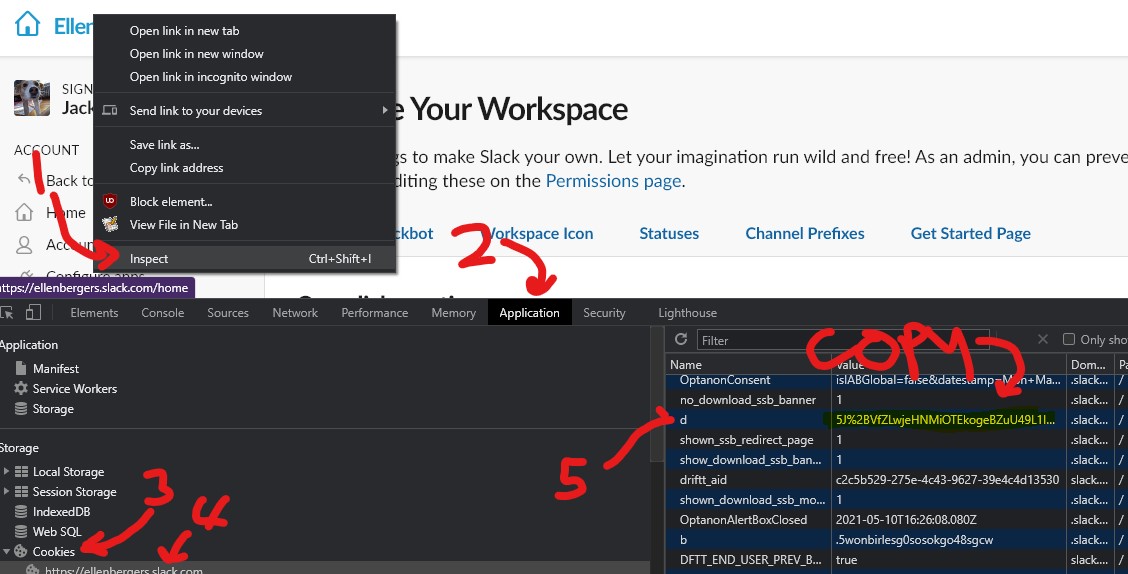Toggle the device toolbar icon in DevTools
The height and width of the screenshot is (574, 1128).
pos(33,312)
